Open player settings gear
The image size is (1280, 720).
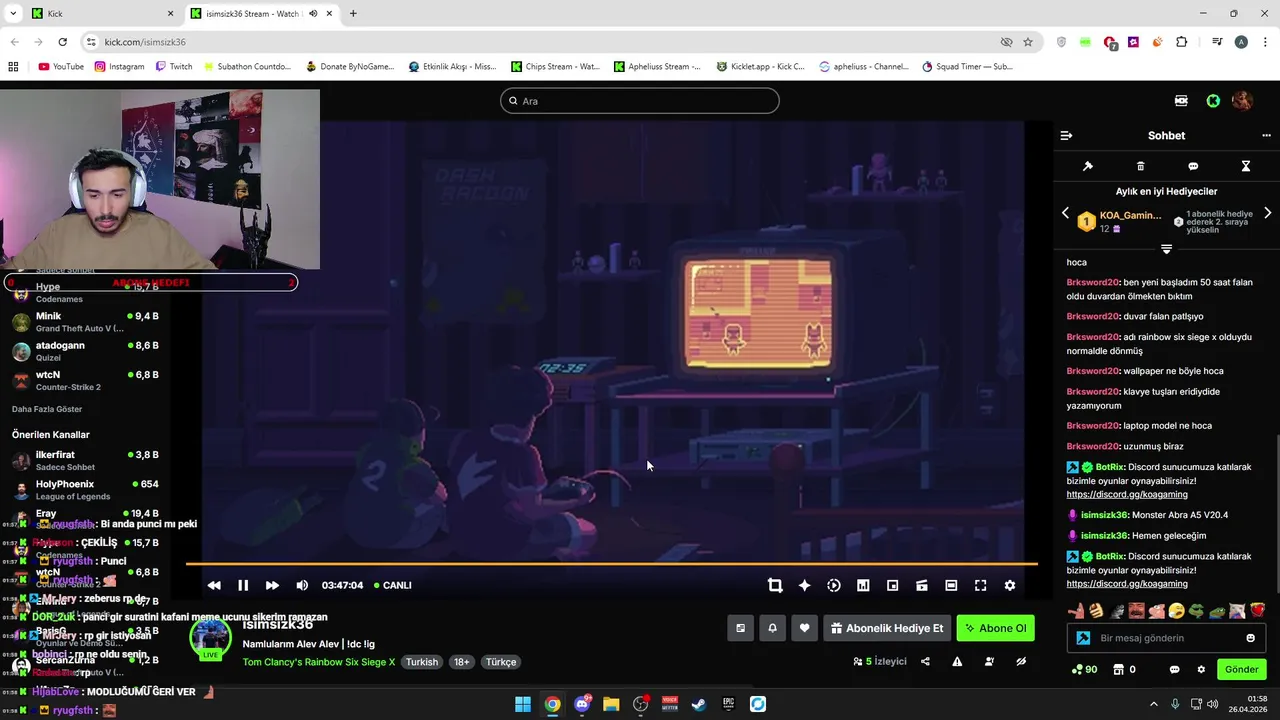(1010, 585)
